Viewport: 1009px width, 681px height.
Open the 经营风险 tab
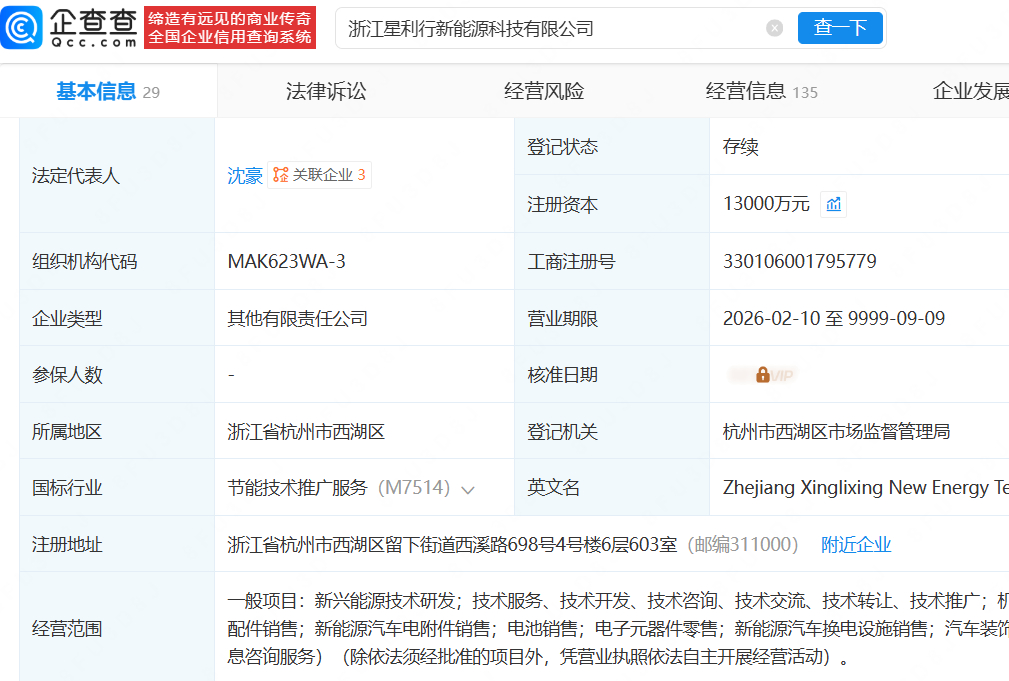544,91
